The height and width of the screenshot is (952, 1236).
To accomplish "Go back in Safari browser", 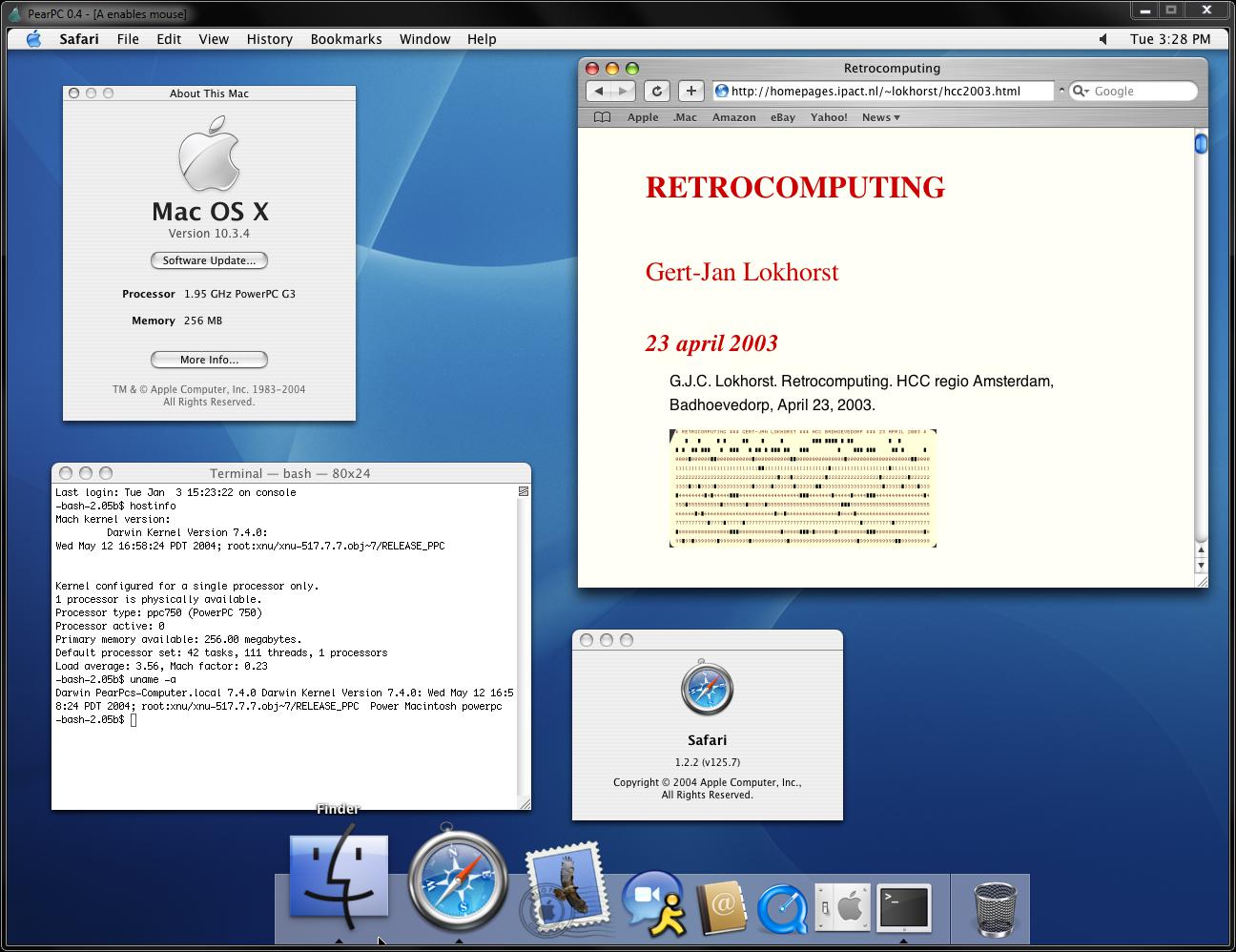I will click(599, 91).
